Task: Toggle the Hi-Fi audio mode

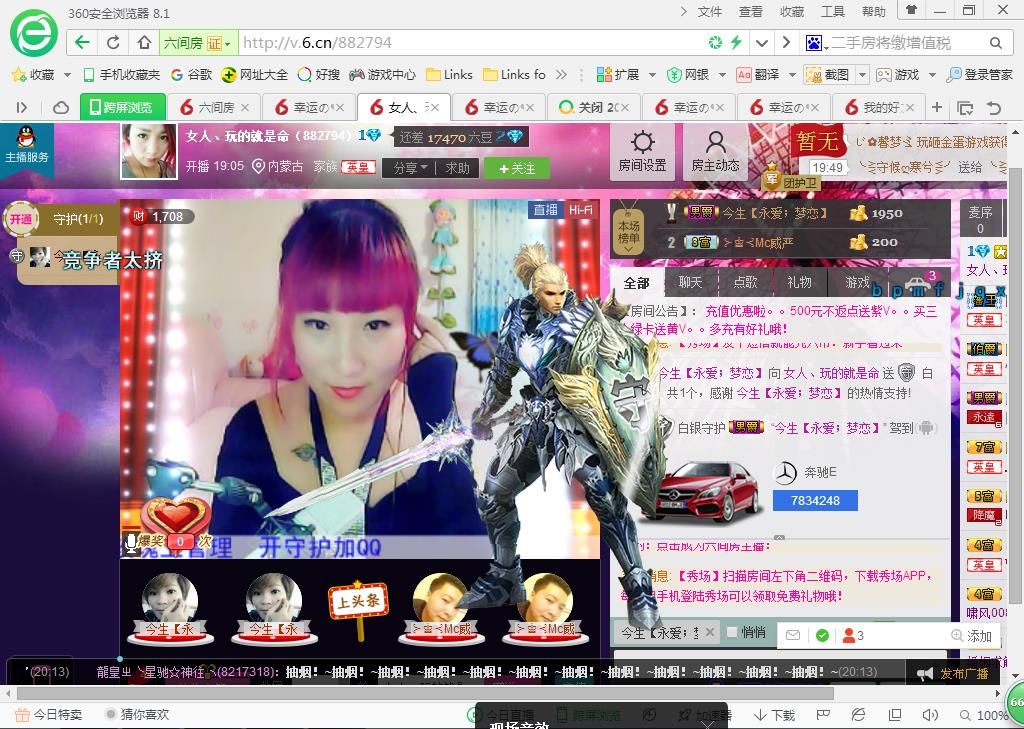Action: tap(581, 209)
